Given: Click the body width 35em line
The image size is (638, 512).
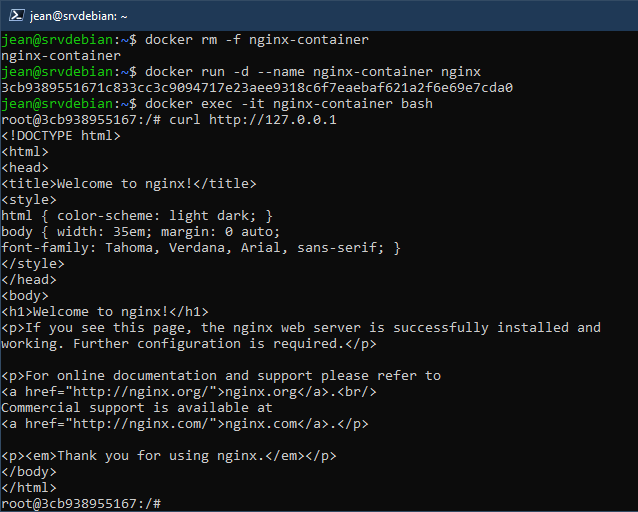Looking at the screenshot, I should click(x=140, y=232).
